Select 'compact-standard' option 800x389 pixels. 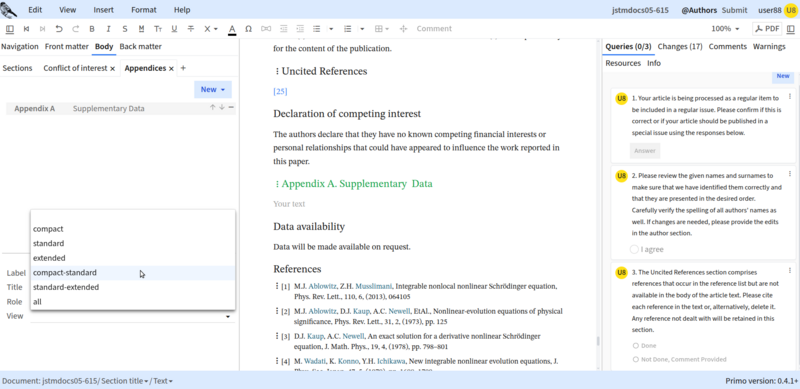coord(133,273)
